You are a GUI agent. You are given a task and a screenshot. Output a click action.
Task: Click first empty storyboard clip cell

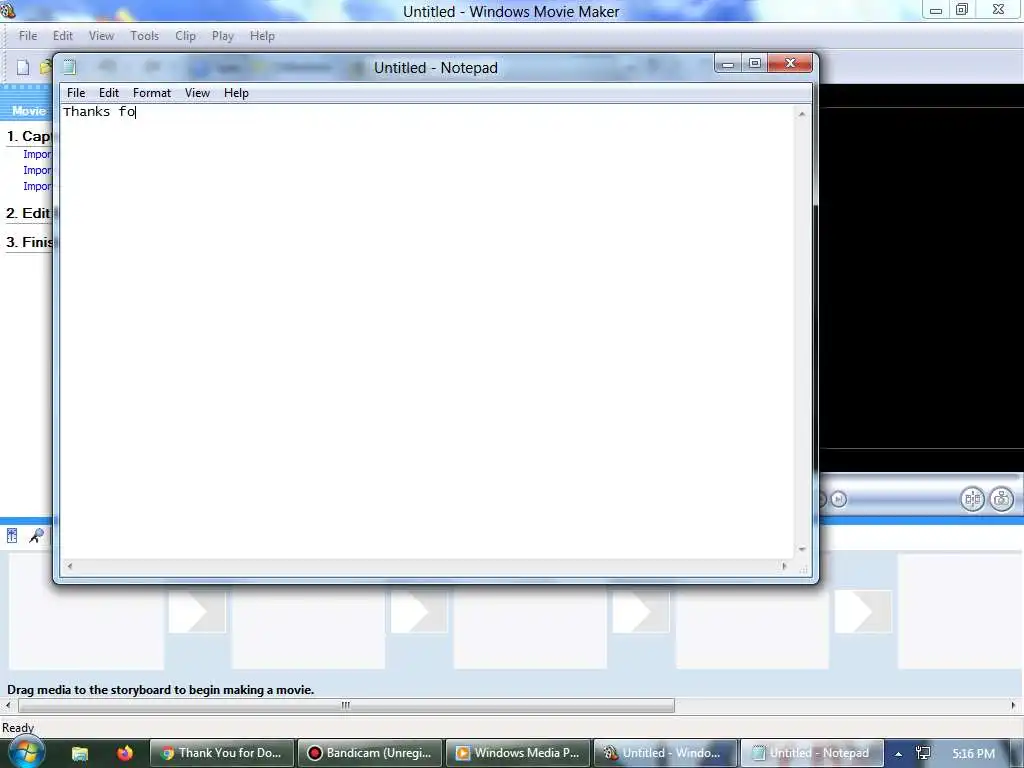[x=86, y=628]
